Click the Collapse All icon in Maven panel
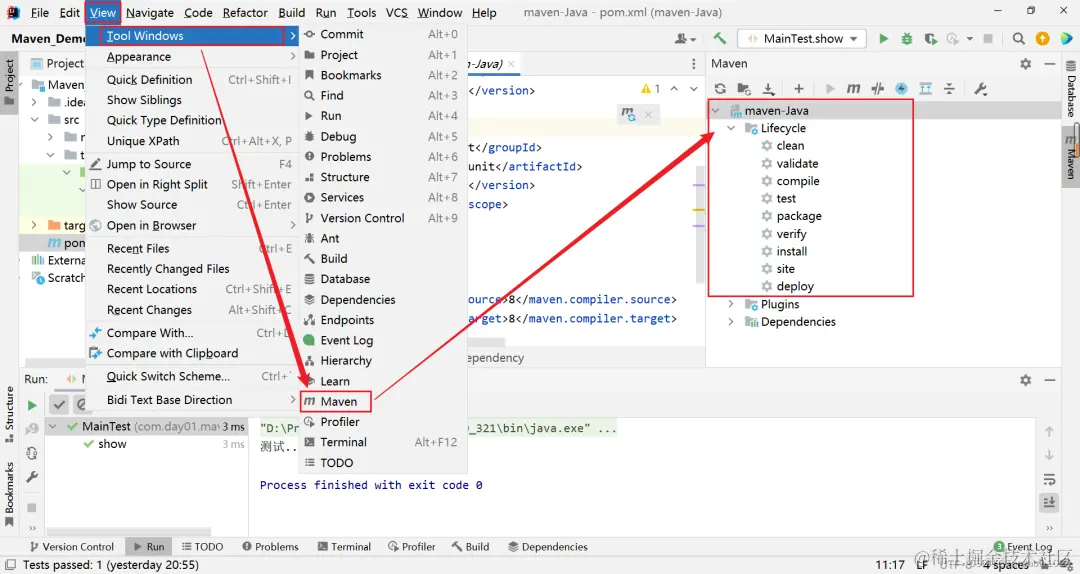 [949, 88]
